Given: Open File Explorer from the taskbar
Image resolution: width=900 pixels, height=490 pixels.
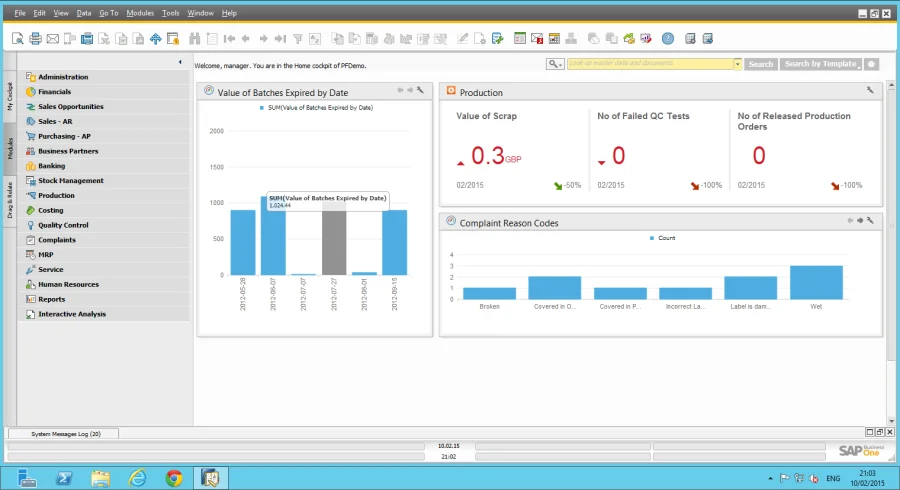Looking at the screenshot, I should 100,477.
